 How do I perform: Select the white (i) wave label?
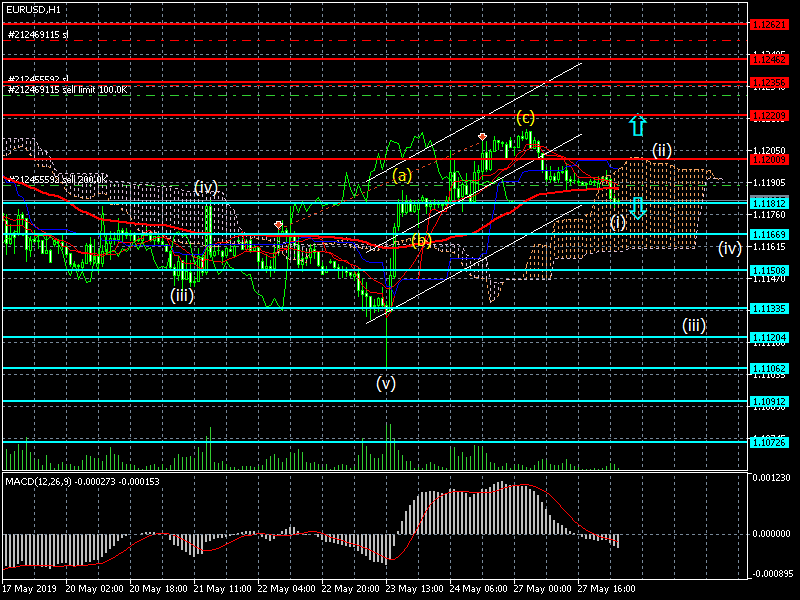(617, 223)
